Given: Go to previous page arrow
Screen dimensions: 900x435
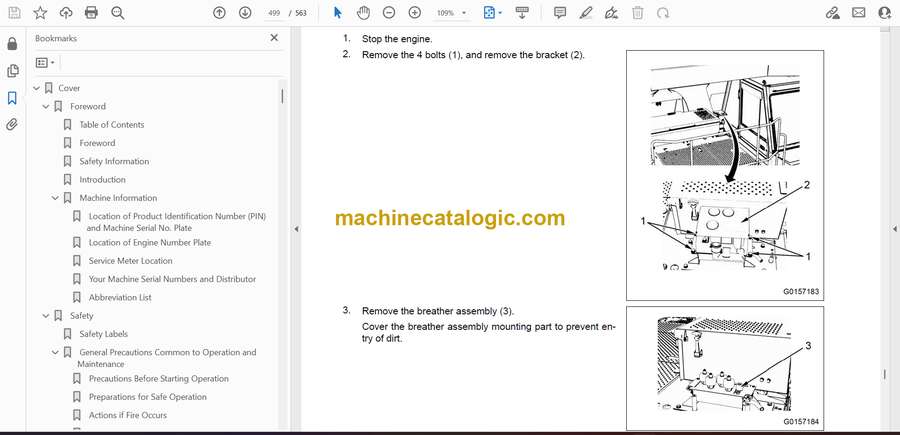Looking at the screenshot, I should click(x=219, y=13).
